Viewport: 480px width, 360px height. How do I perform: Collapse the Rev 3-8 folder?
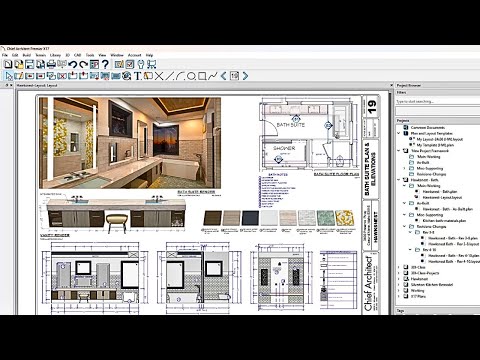[x=410, y=232]
